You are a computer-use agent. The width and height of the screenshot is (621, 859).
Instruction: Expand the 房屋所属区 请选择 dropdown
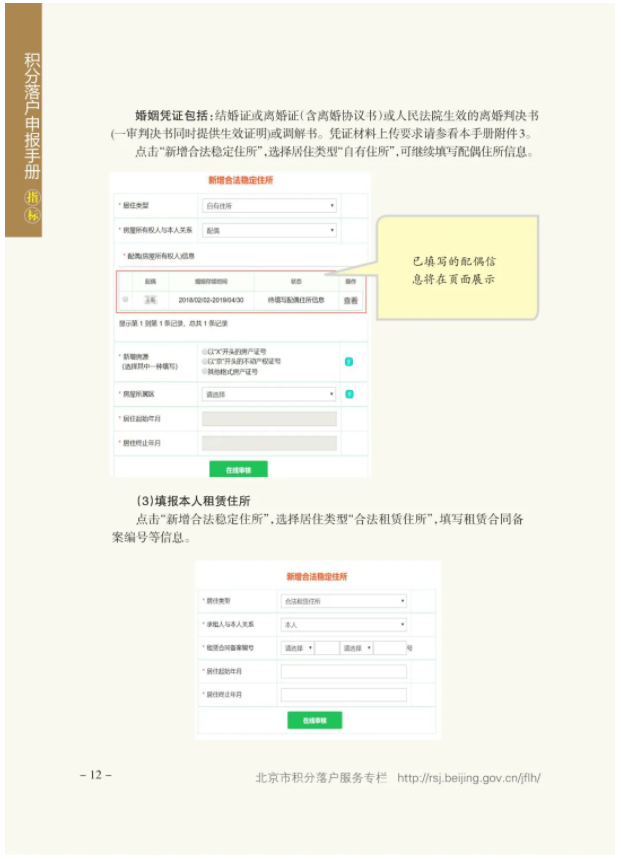coord(269,394)
